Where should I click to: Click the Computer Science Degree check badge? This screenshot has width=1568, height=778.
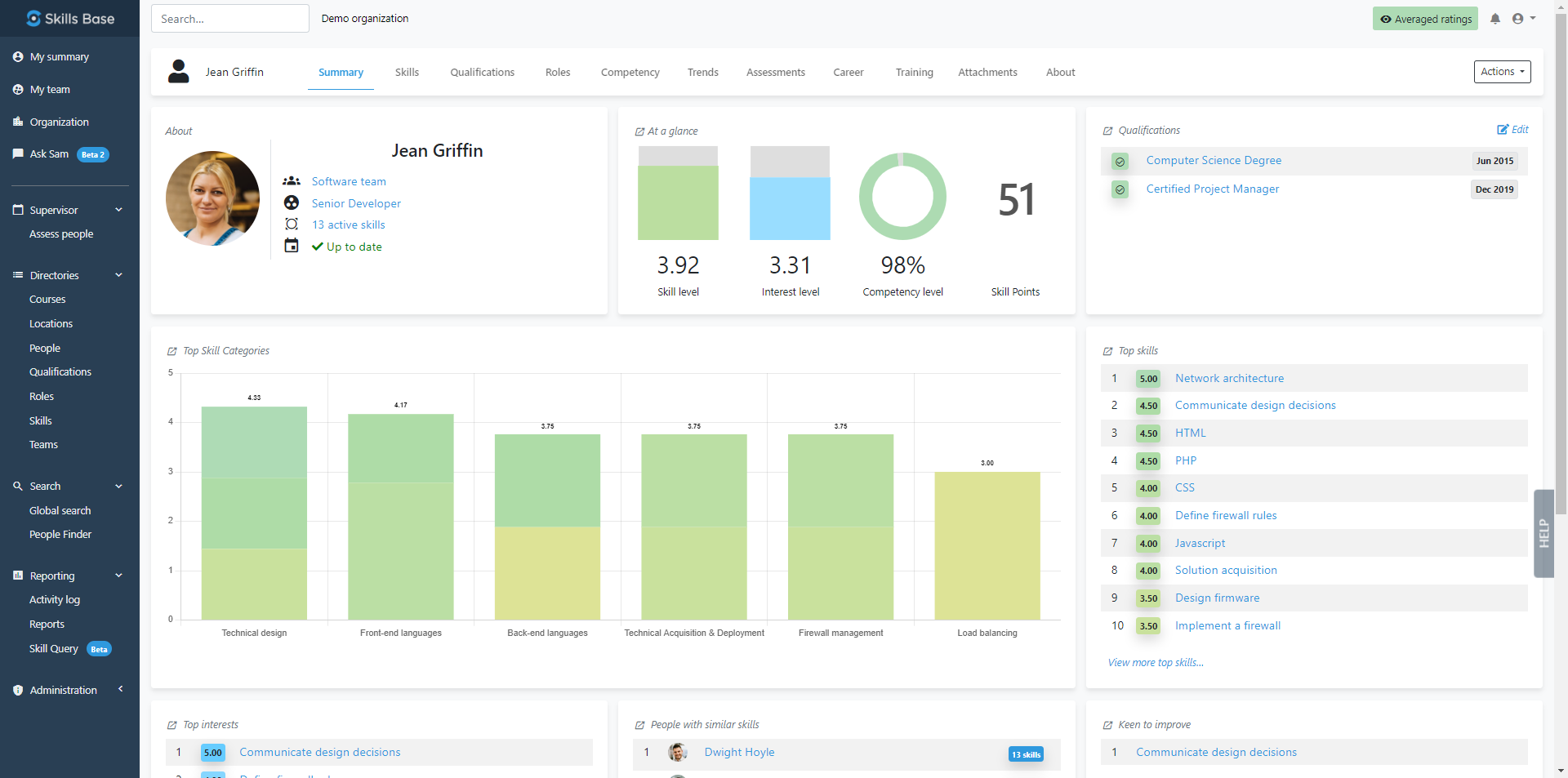click(x=1120, y=162)
